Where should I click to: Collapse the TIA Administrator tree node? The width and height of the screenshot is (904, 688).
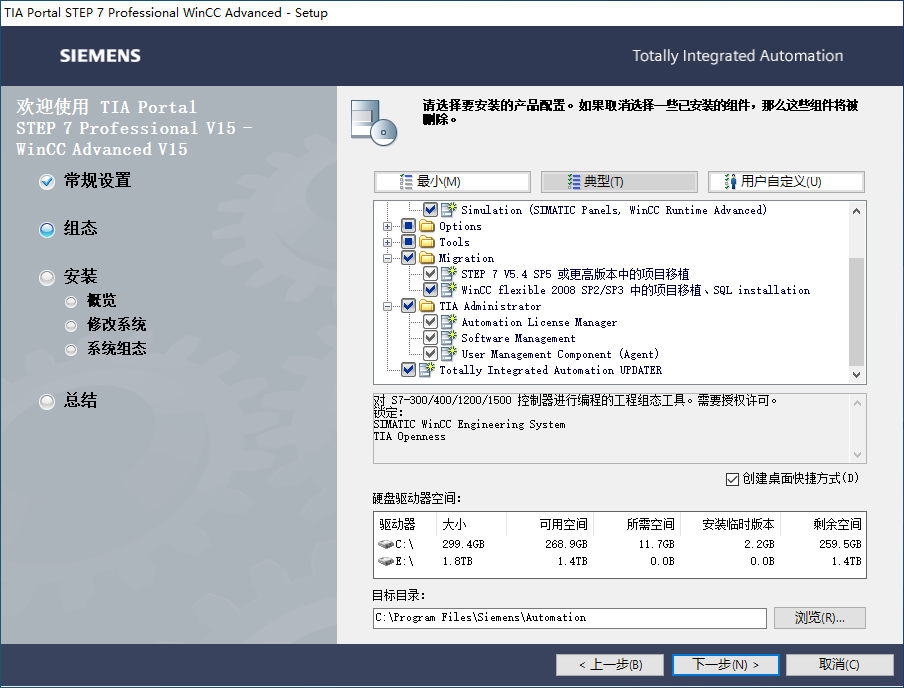pyautogui.click(x=387, y=306)
